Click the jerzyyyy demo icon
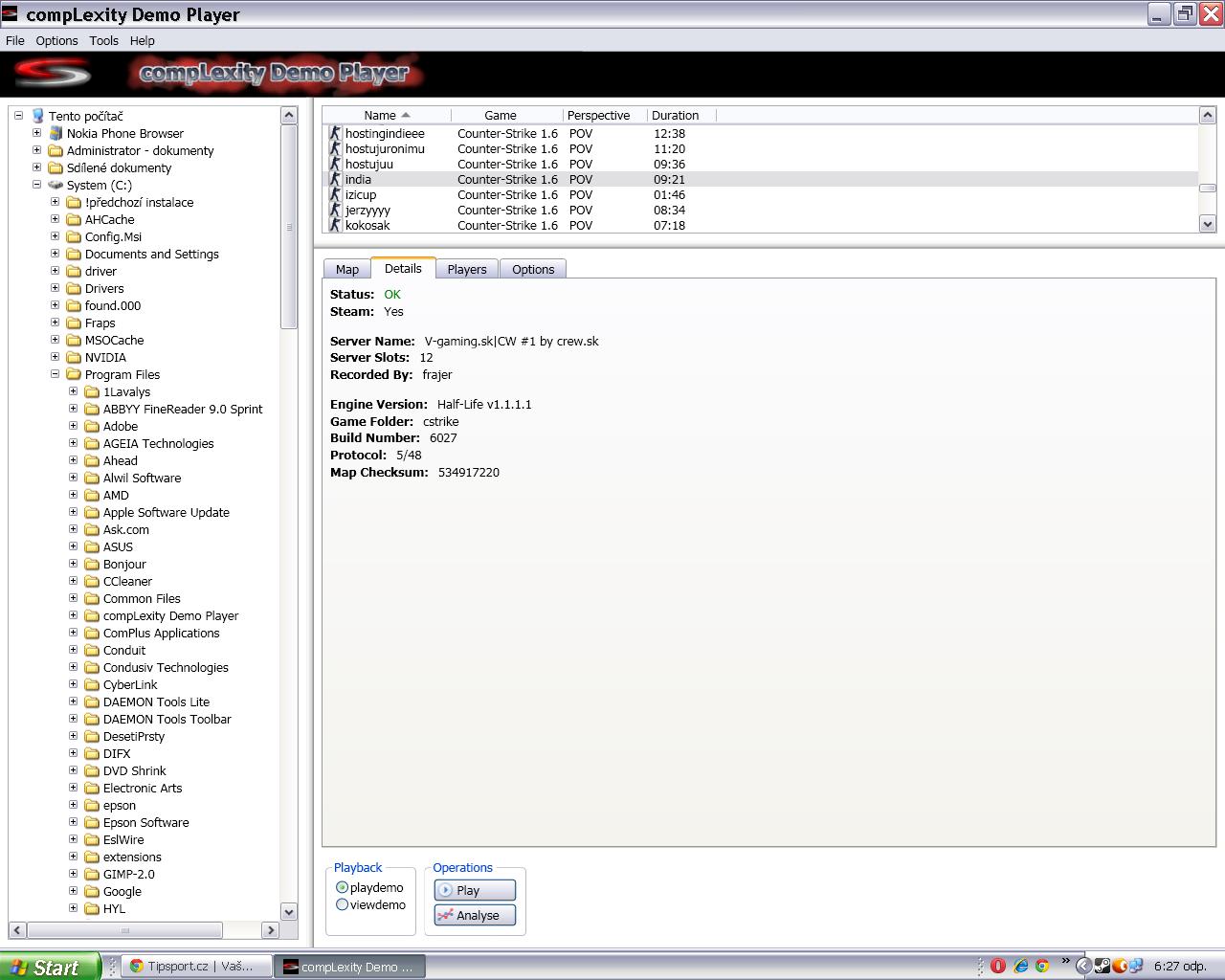The image size is (1225, 980). coord(335,210)
